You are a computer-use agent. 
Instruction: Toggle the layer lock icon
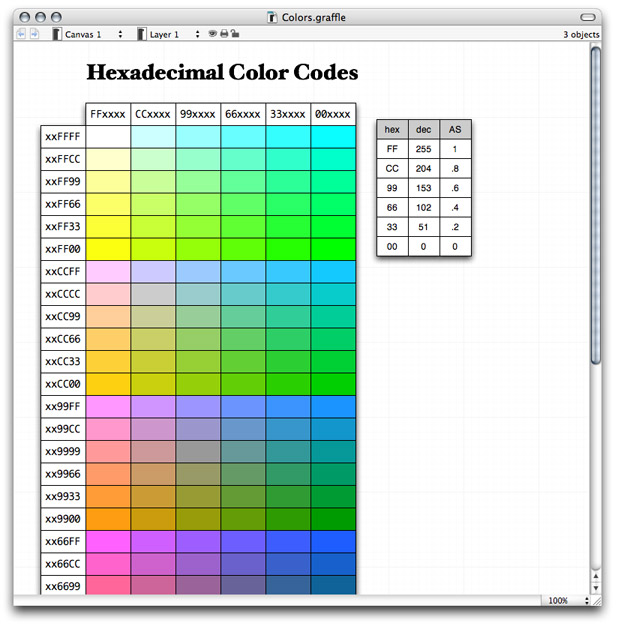[234, 34]
